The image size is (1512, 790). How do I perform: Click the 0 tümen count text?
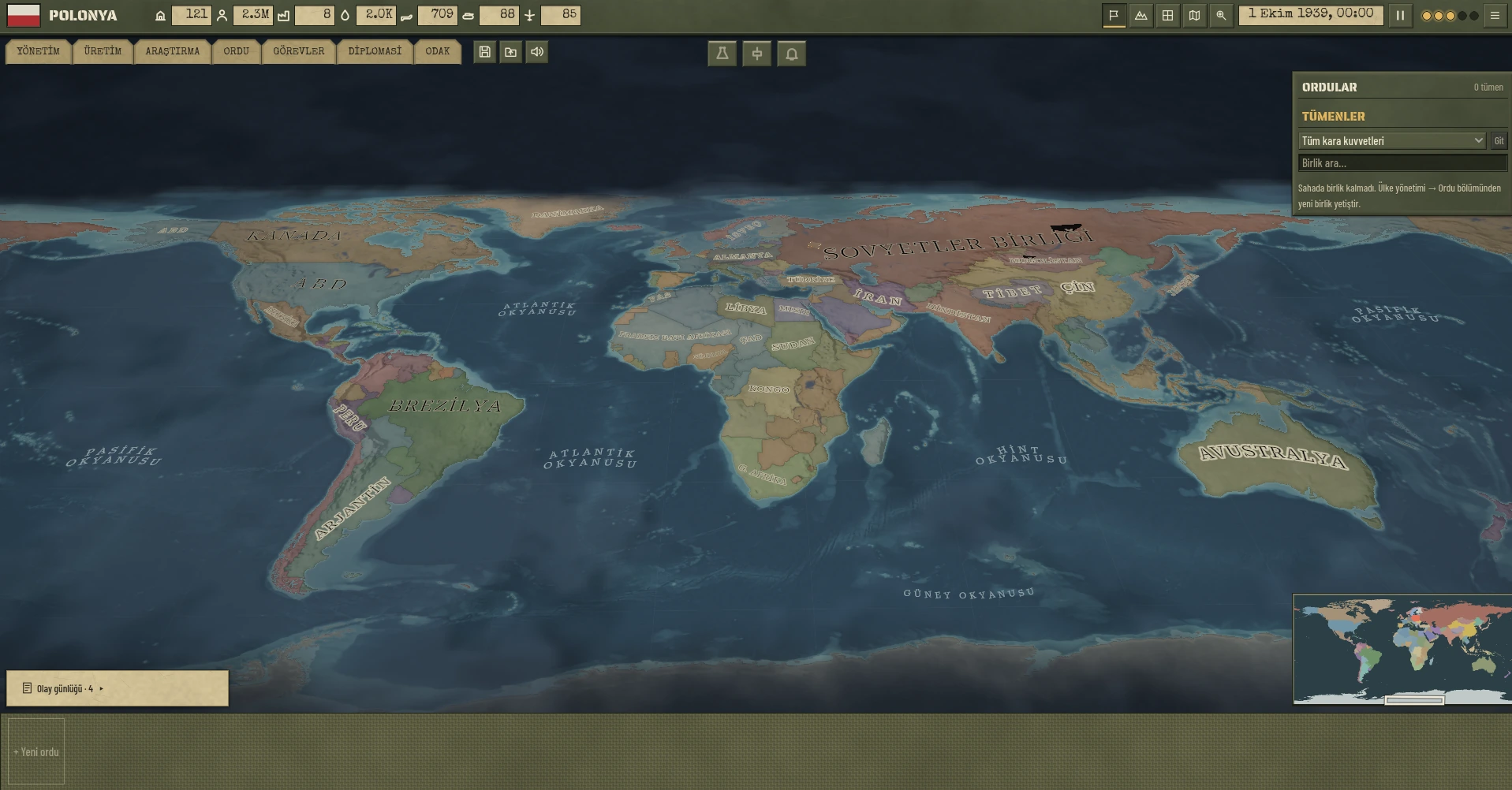point(1488,88)
